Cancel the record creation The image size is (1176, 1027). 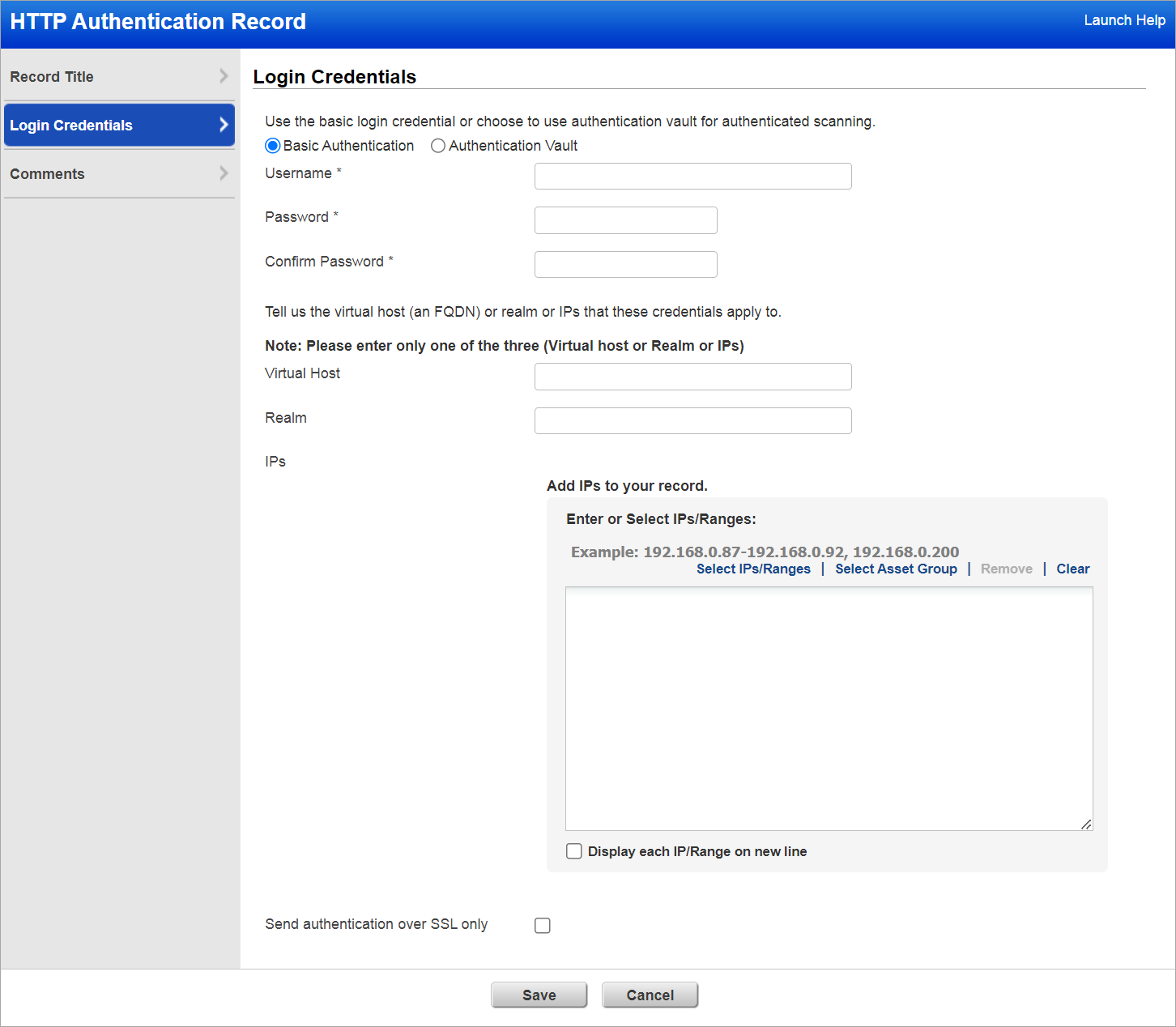pyautogui.click(x=650, y=995)
